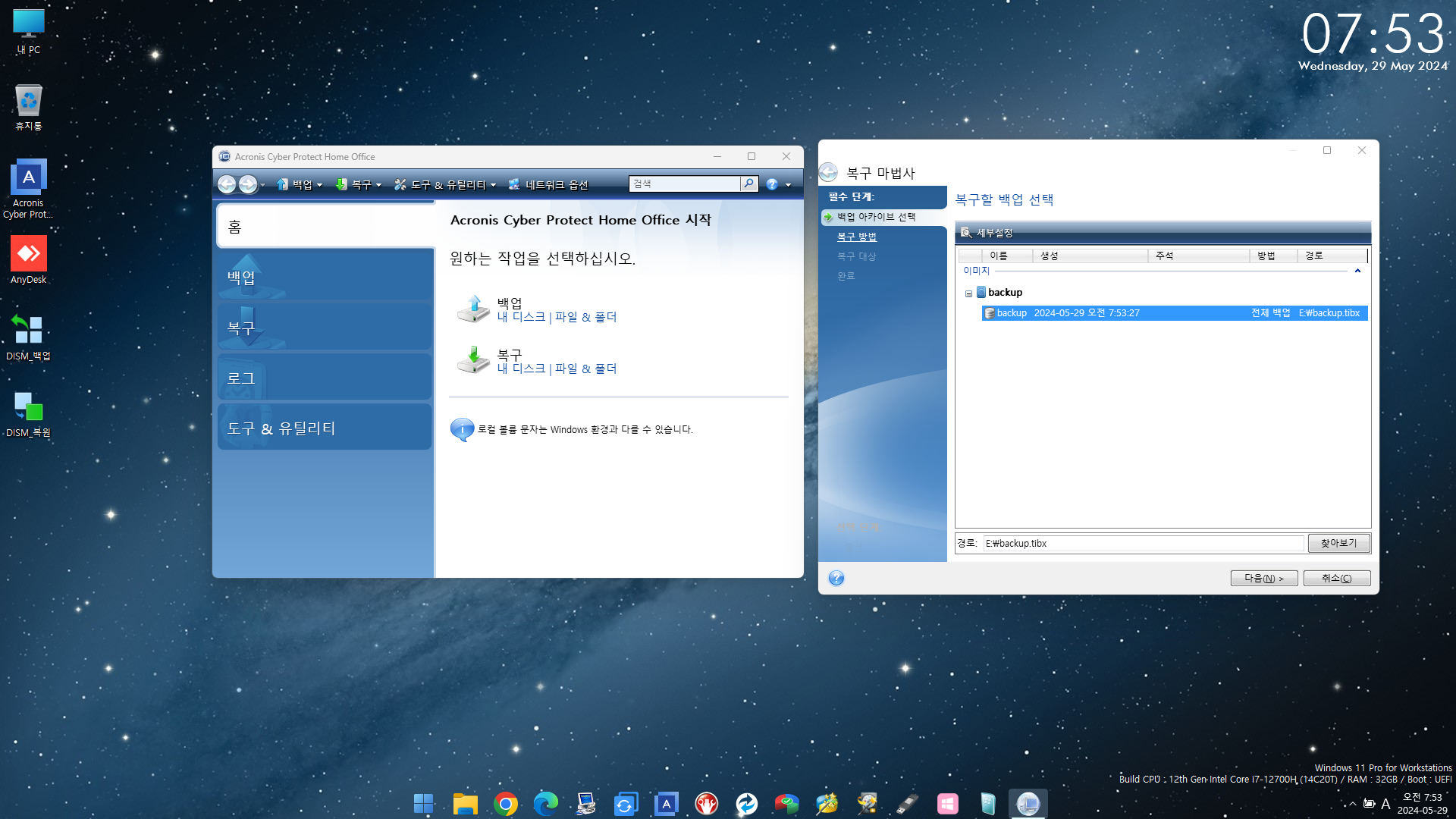Select the backup 2024-05-29 전체 백업 row
The image size is (1456, 819).
point(1175,313)
